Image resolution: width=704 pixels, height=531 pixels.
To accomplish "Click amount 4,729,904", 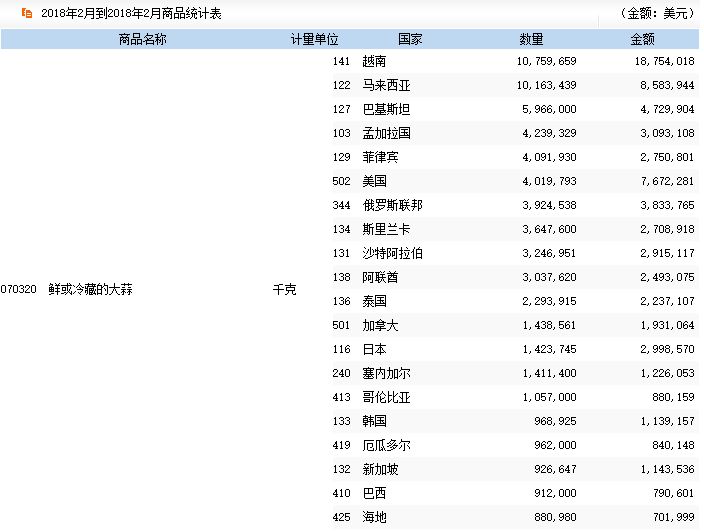I will coord(668,109).
